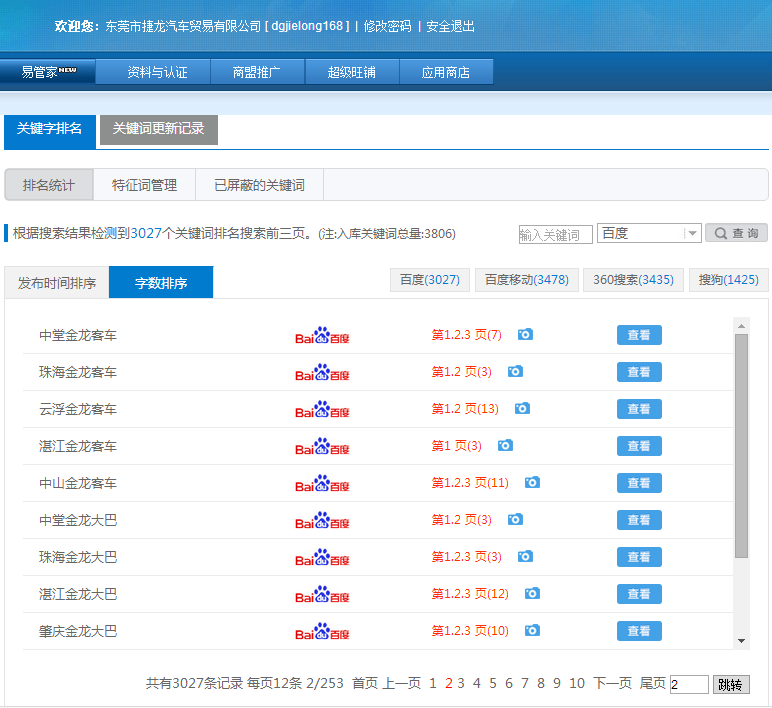This screenshot has width=772, height=708.
Task: Open snapshot camera icon for 云浮金龙客车
Action: (522, 408)
